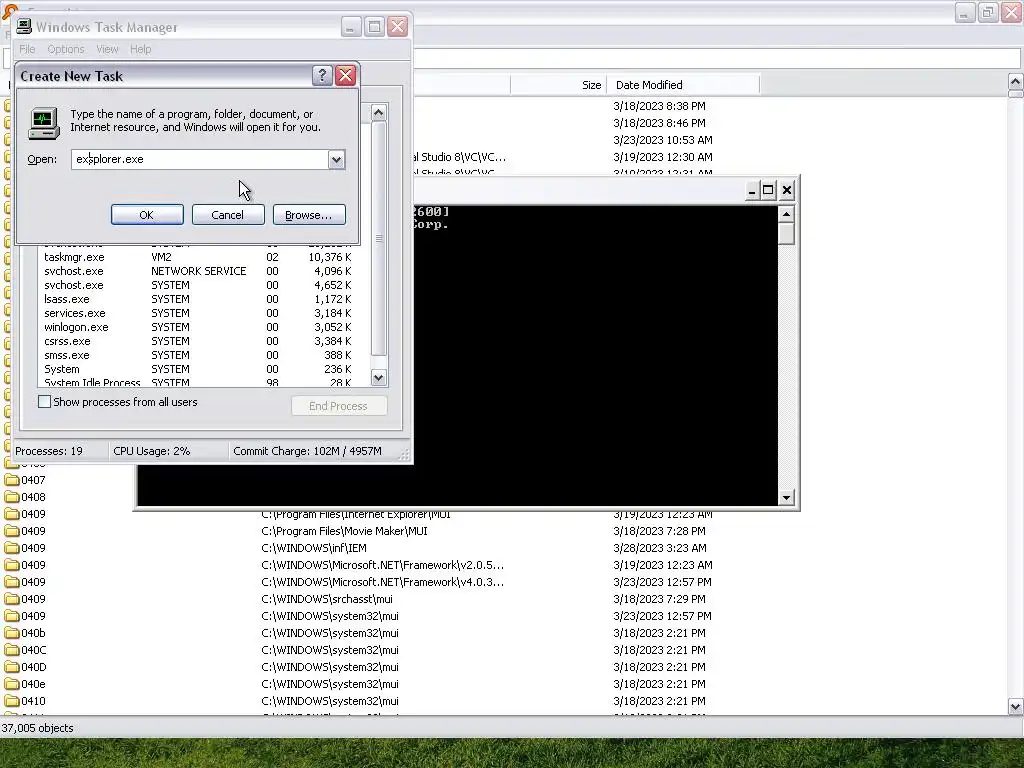Expand the Open combo box dropdown
Screen dimensions: 1024x768
click(x=336, y=159)
